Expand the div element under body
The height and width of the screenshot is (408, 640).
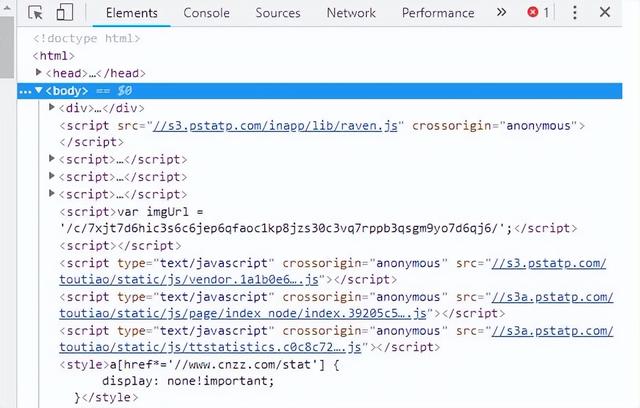51,107
